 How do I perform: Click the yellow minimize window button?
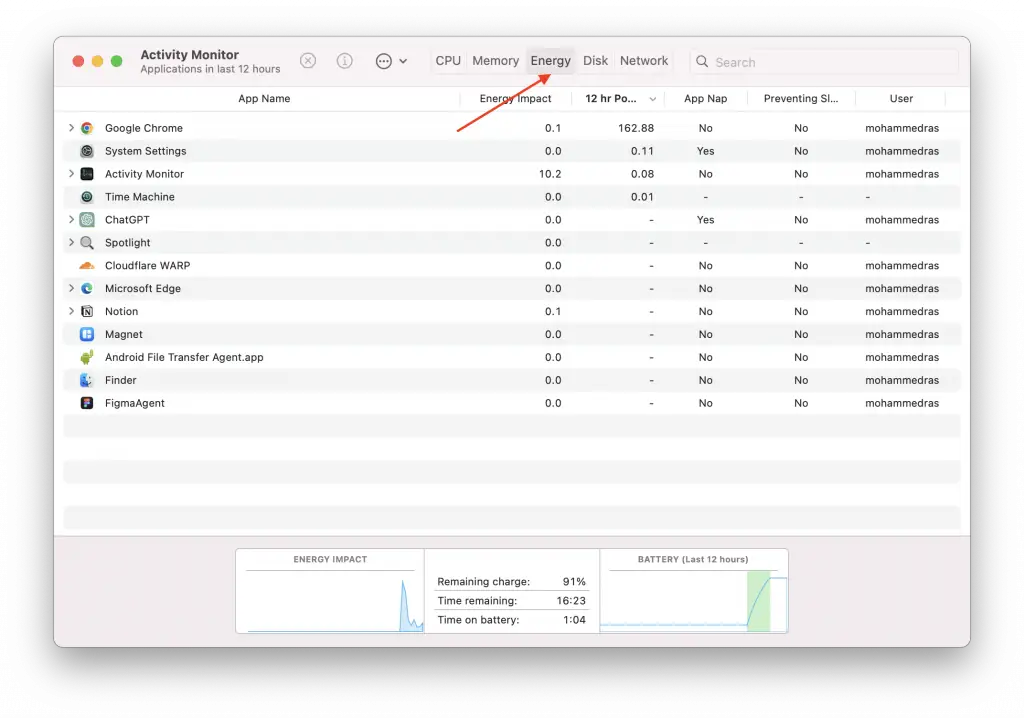pyautogui.click(x=97, y=61)
